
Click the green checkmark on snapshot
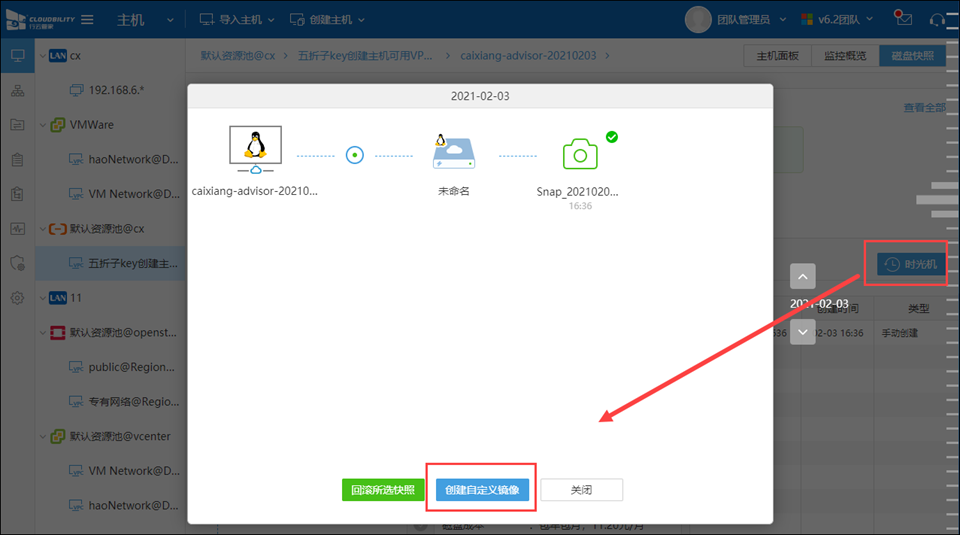[612, 137]
